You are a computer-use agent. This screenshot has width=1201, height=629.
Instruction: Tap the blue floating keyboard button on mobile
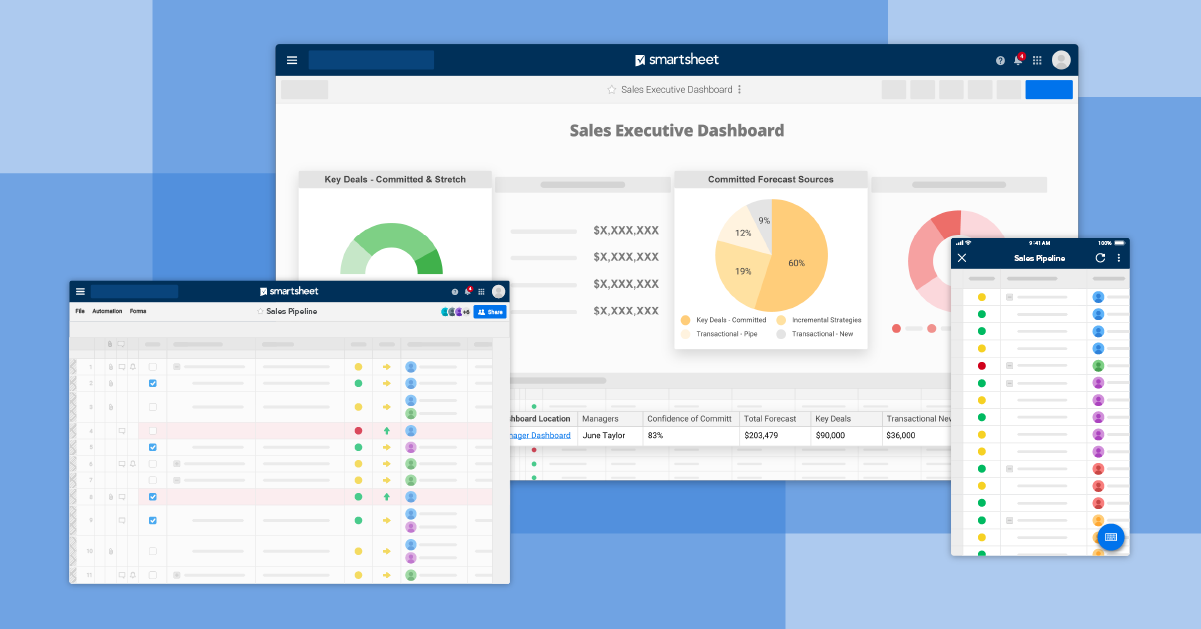pyautogui.click(x=1111, y=537)
